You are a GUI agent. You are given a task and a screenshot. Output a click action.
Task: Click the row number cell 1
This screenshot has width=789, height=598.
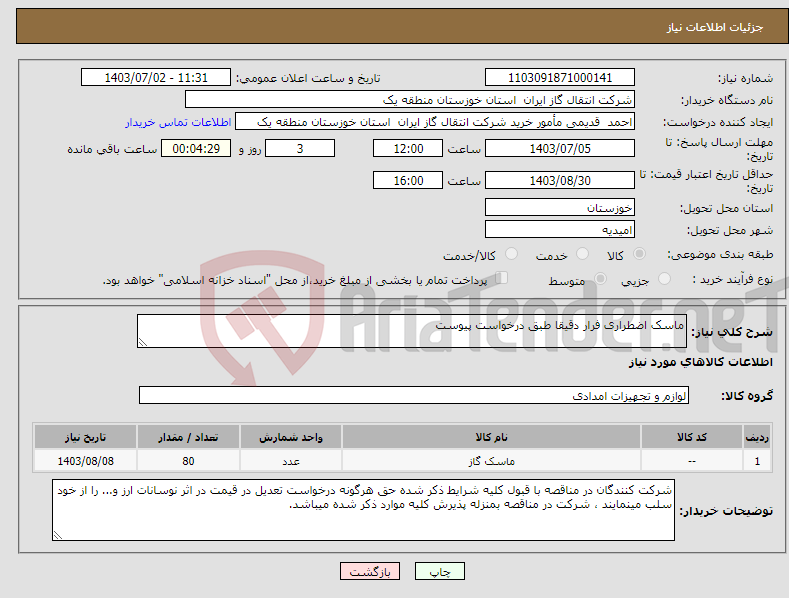757,461
